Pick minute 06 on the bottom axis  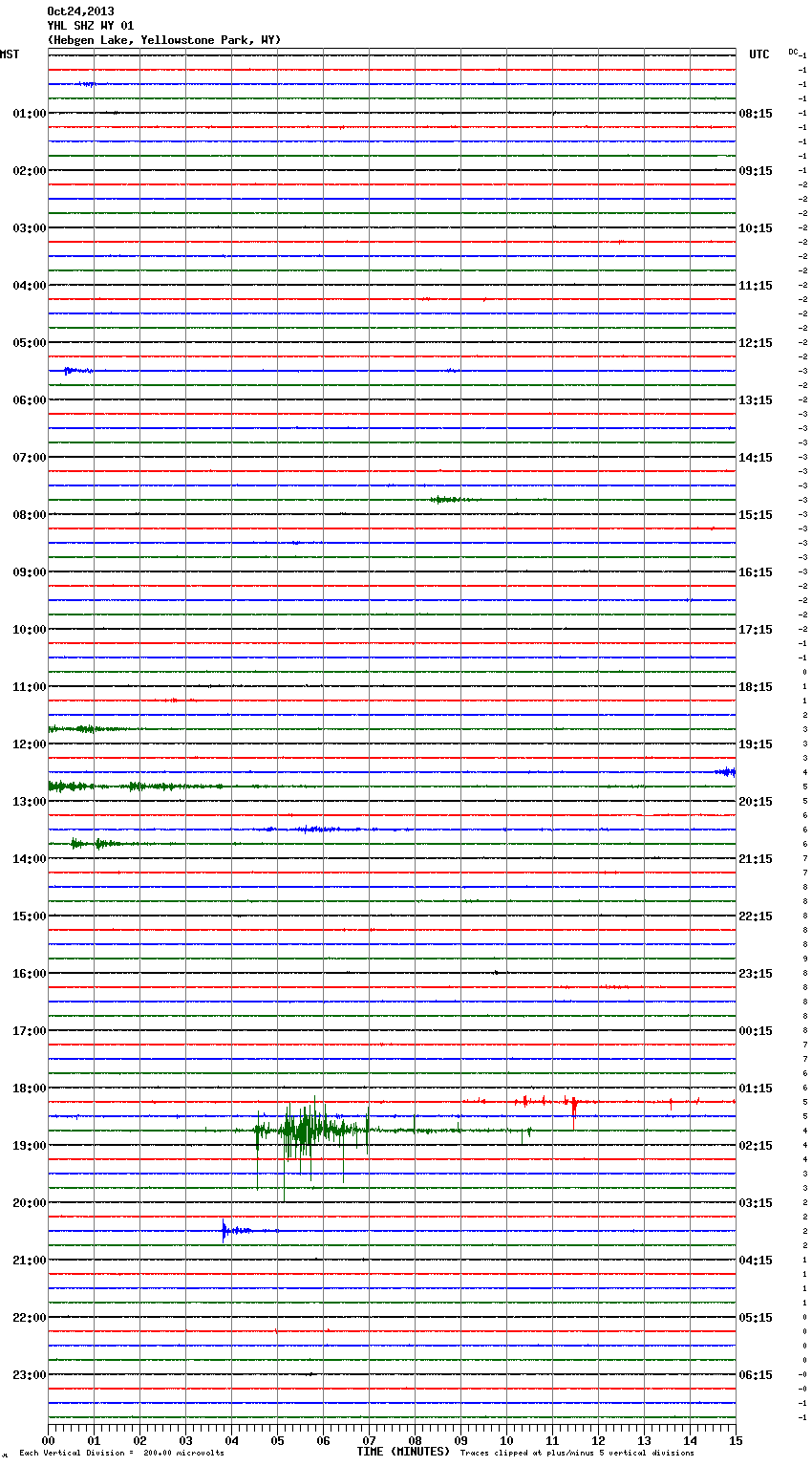tap(323, 1440)
